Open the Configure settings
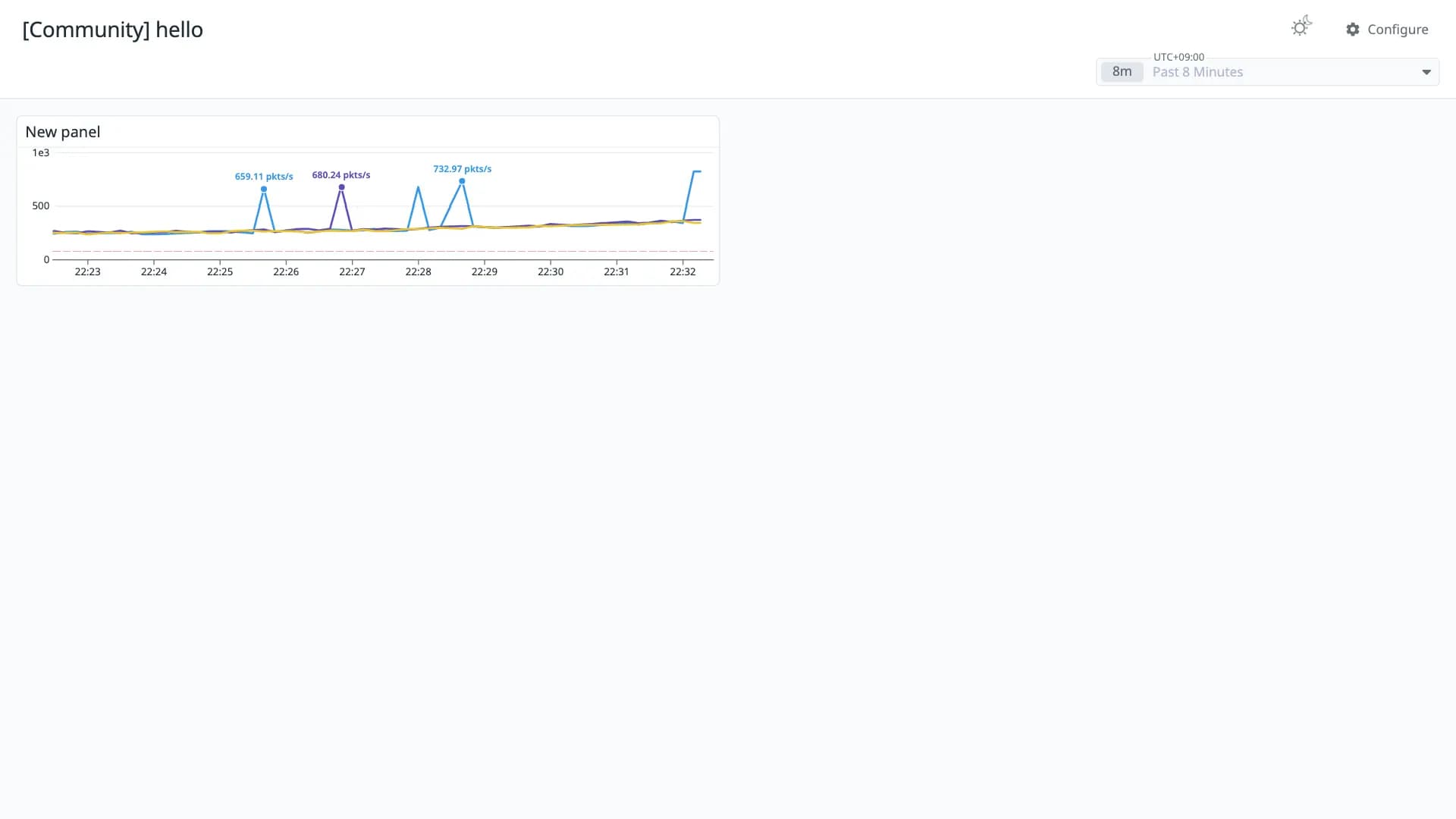Screen dimensions: 1456x819 [x=1387, y=30]
